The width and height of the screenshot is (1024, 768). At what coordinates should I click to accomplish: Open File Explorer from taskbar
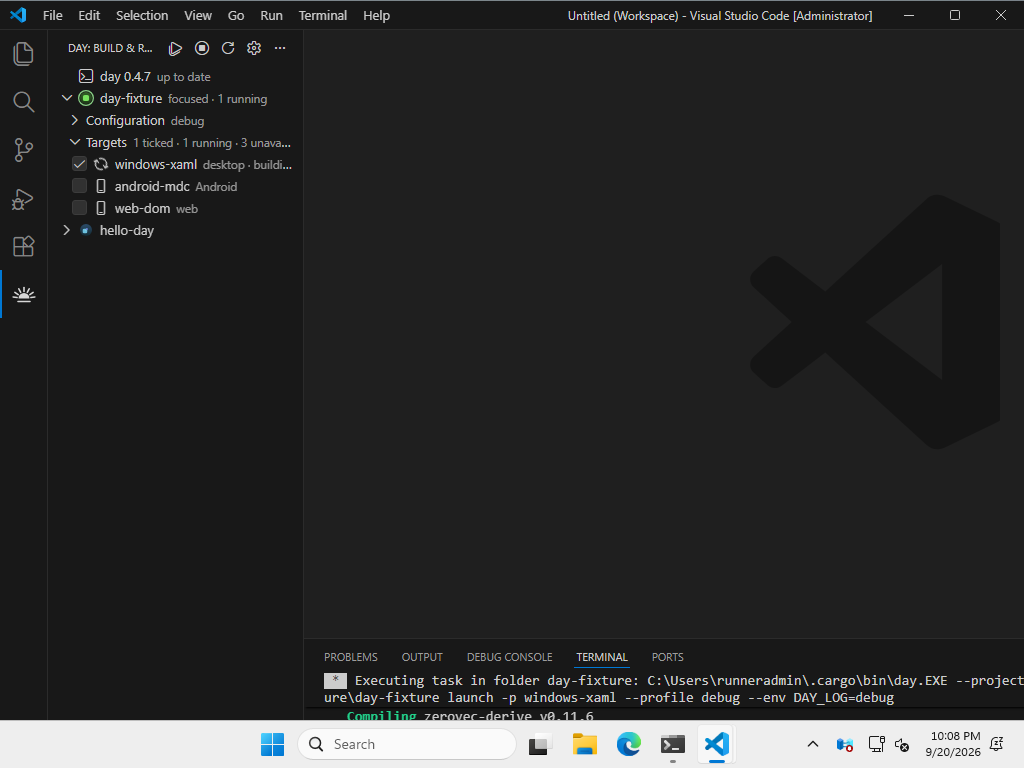tap(584, 744)
